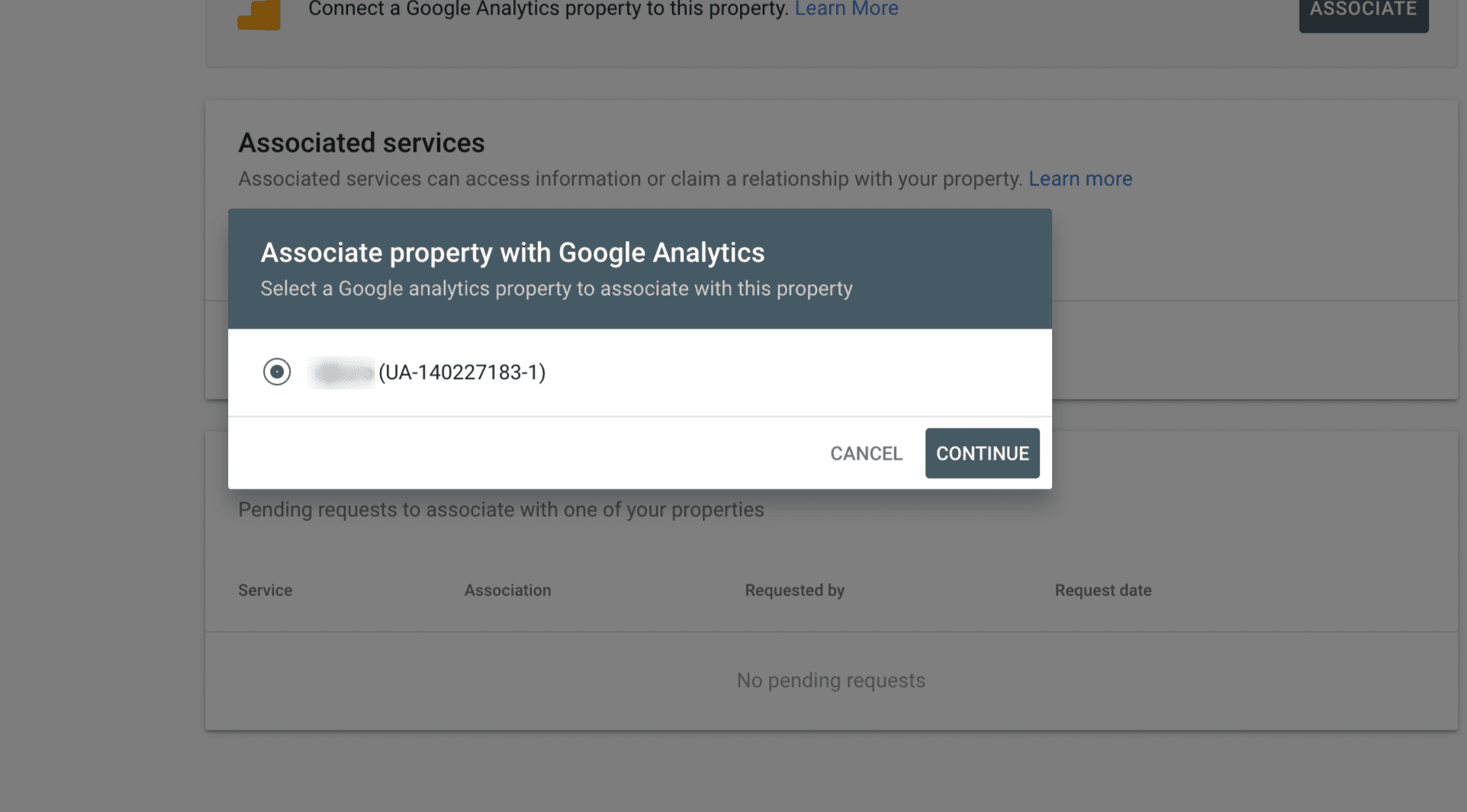The image size is (1467, 812).
Task: Click the ASSOCIATE button
Action: (1363, 10)
